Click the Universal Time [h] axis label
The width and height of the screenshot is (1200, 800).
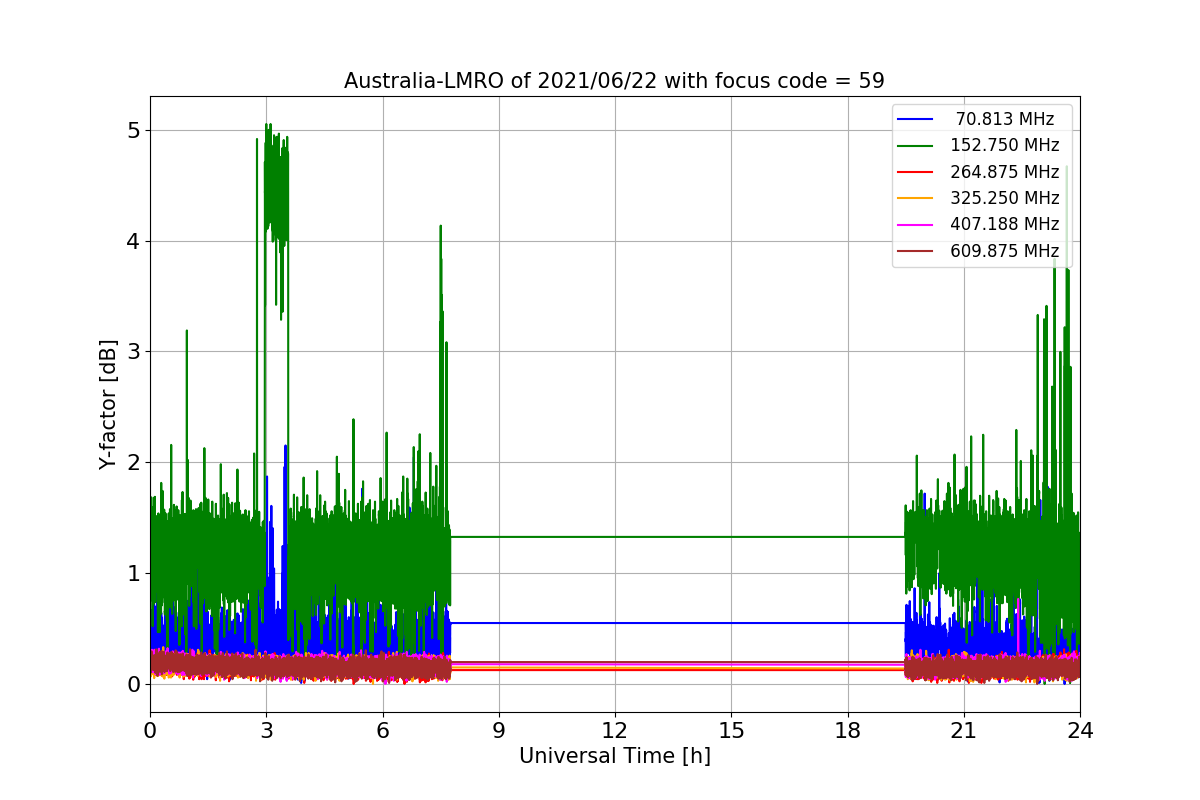(615, 757)
